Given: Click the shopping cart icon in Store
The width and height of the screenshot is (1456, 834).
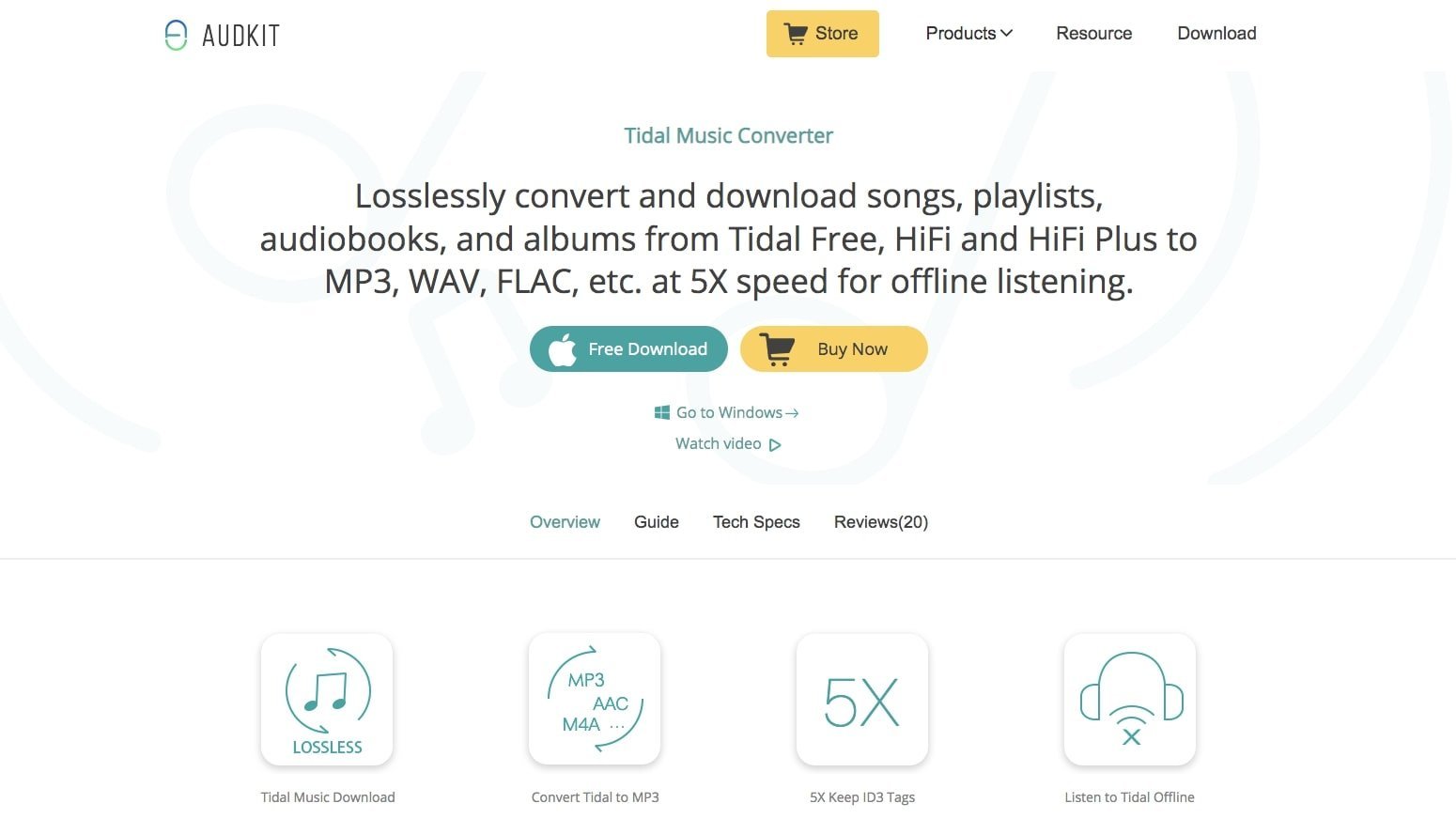Looking at the screenshot, I should tap(796, 34).
